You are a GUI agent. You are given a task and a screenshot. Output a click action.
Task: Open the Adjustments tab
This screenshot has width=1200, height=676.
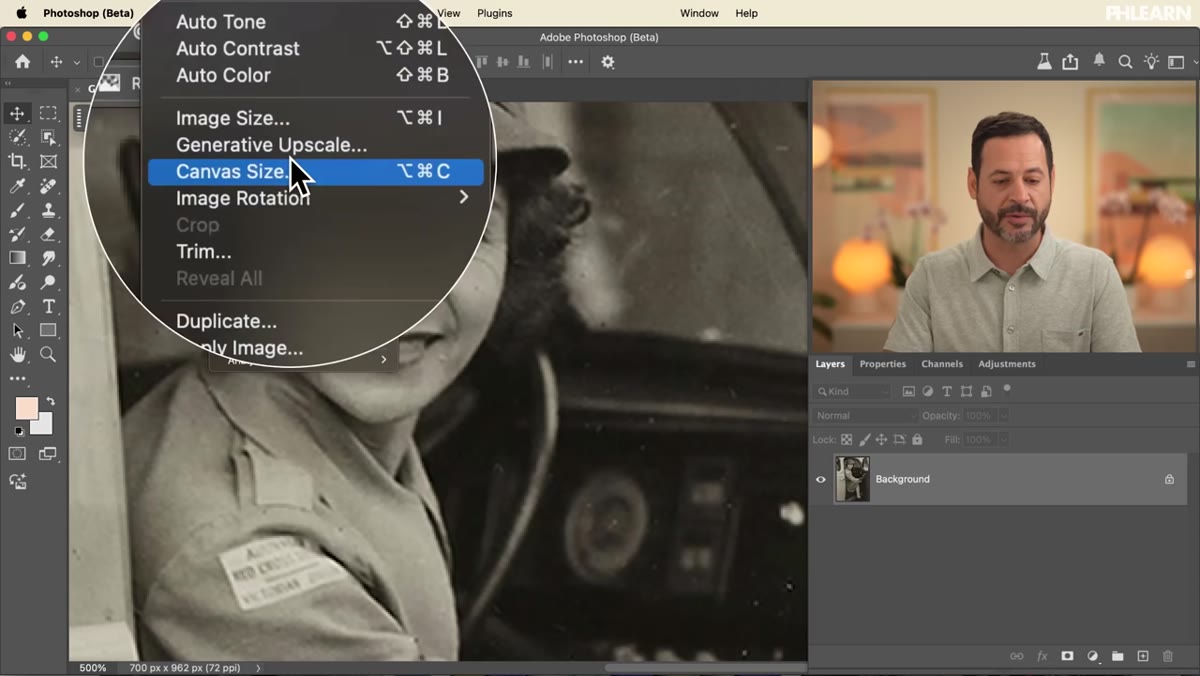(1007, 364)
